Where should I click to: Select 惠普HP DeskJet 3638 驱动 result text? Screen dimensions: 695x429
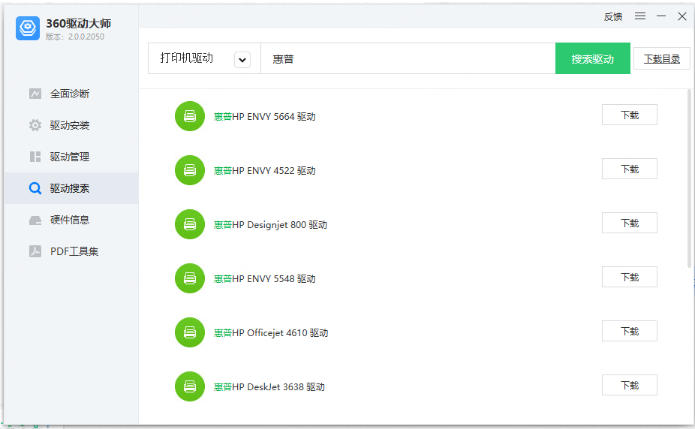point(269,387)
